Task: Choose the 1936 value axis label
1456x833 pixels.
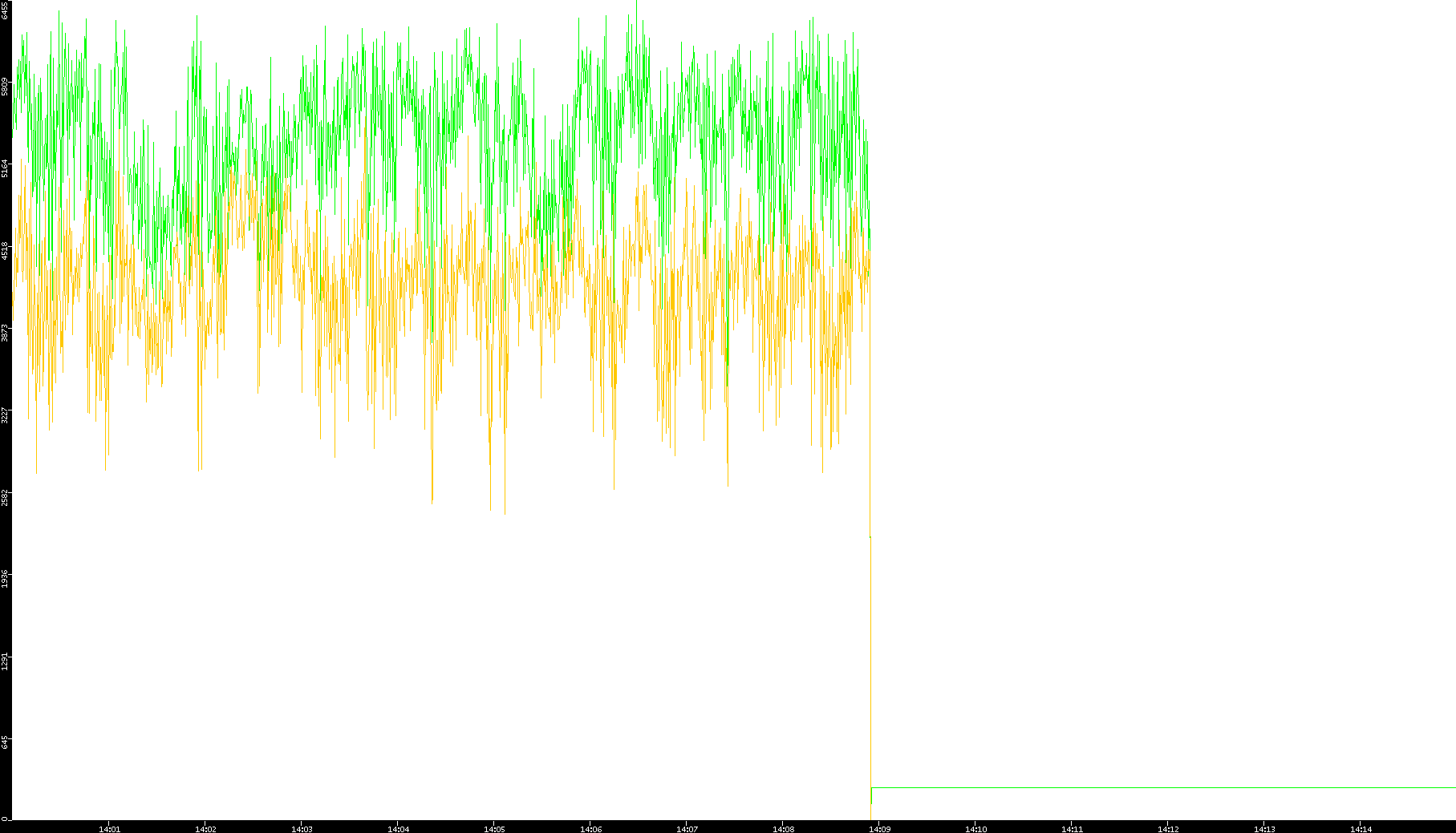Action: [5, 579]
